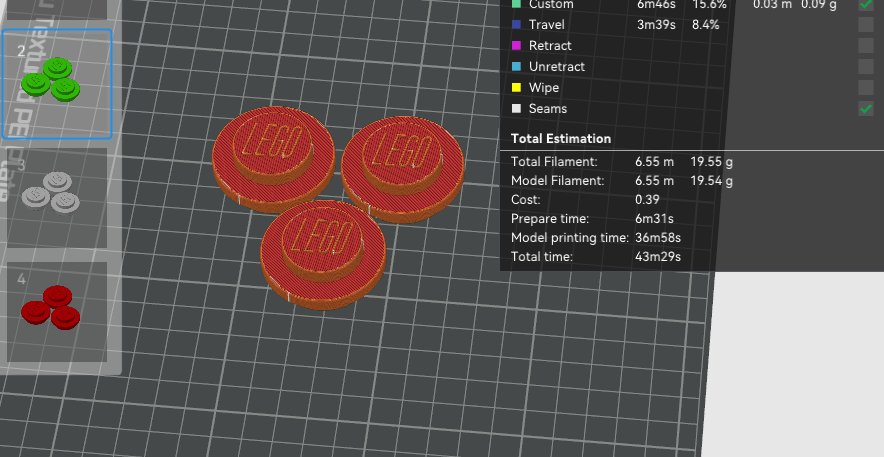This screenshot has height=457, width=884.
Task: Click the Cost value 0.39
Action: (647, 199)
